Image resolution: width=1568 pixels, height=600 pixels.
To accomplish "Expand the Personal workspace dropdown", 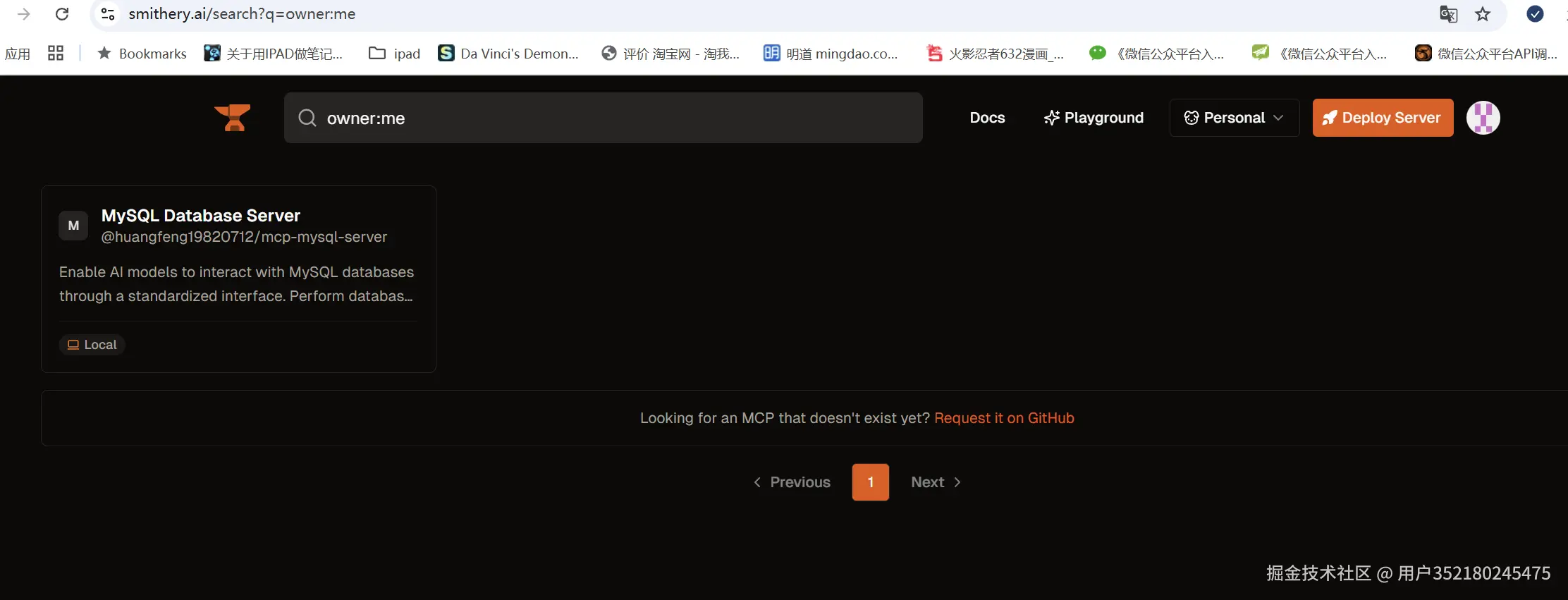I will [1234, 118].
